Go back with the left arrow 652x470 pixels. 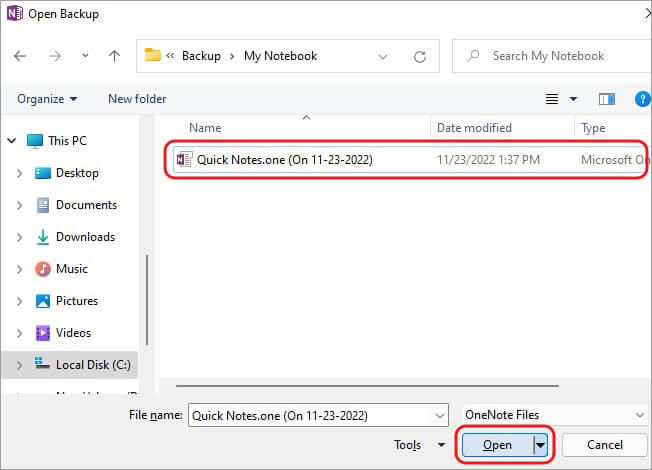[20, 56]
